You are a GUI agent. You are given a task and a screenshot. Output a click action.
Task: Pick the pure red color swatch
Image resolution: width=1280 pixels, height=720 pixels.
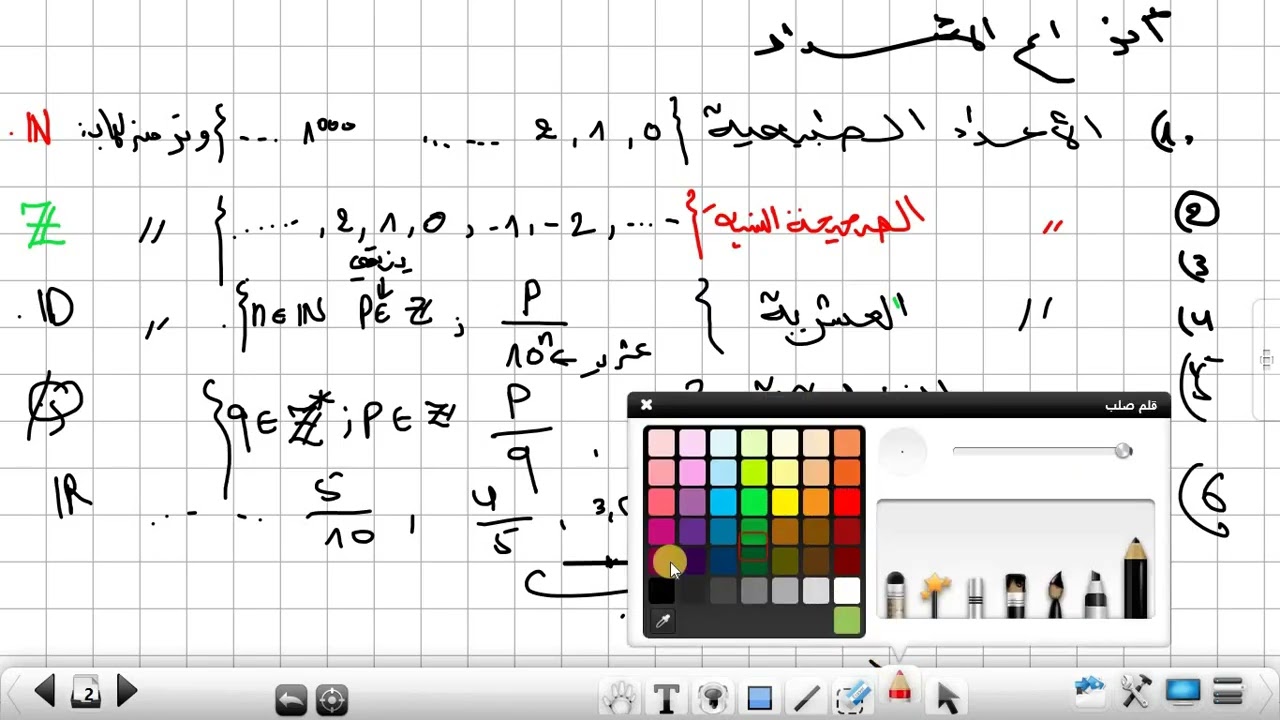847,502
